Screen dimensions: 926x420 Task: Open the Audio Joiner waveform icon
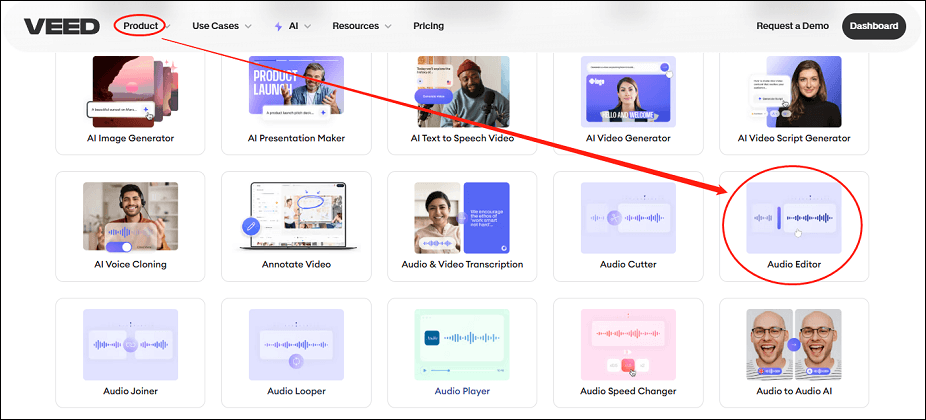click(x=131, y=344)
